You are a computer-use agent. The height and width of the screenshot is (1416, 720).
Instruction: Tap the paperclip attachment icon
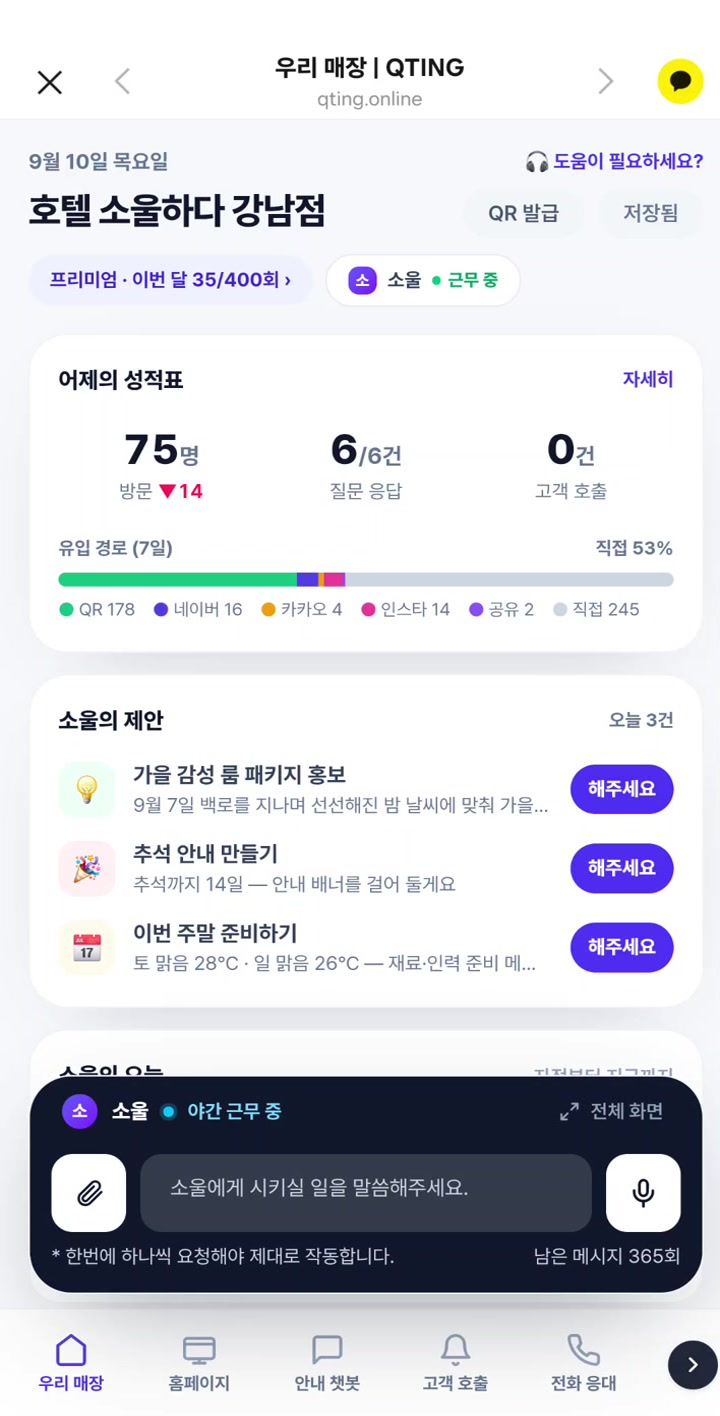[89, 1192]
